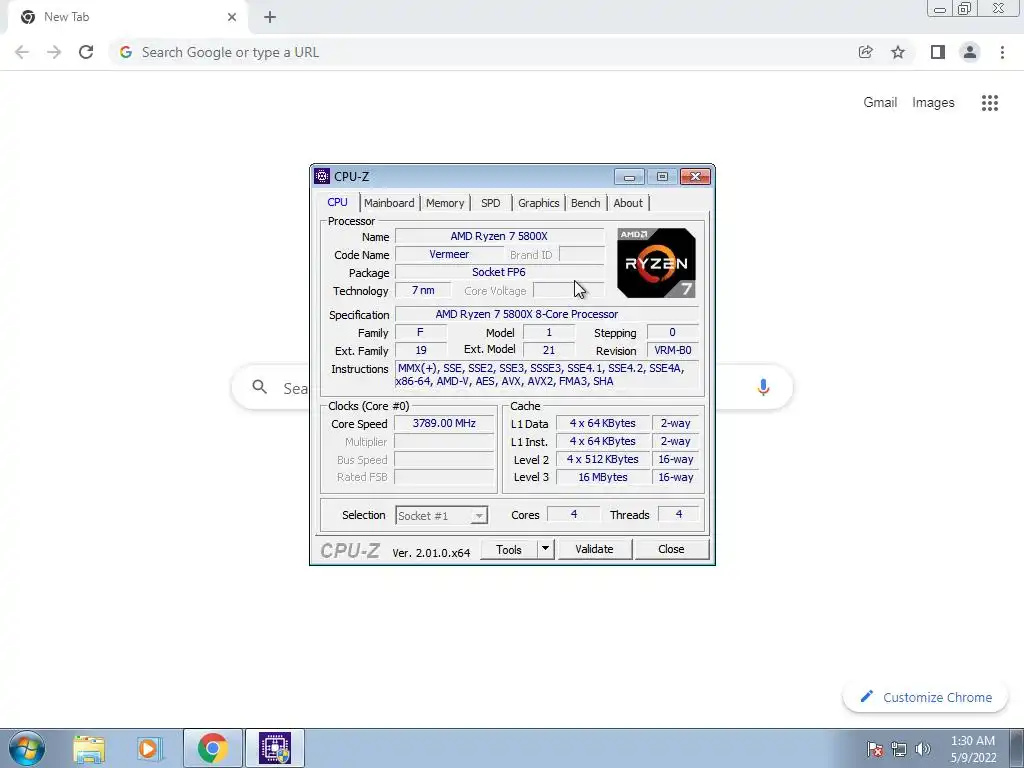The width and height of the screenshot is (1024, 768).
Task: Open Chrome profile avatar
Action: pos(970,52)
